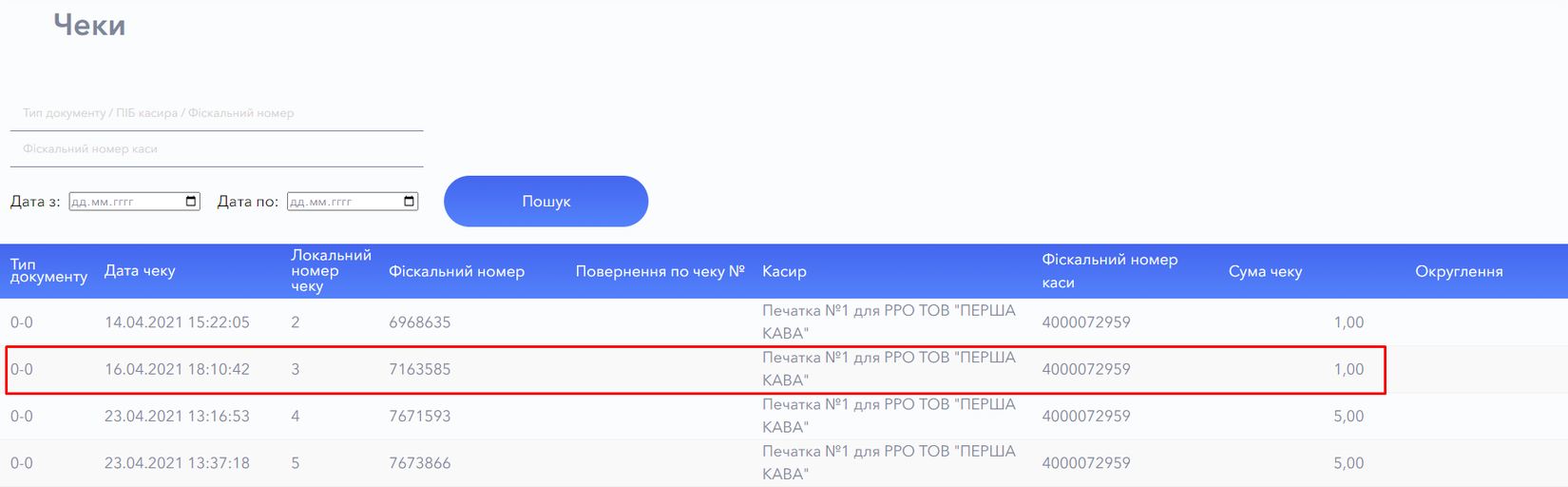1568x487 pixels.
Task: Click inside the 'Дата по' date field
Action: (x=342, y=202)
